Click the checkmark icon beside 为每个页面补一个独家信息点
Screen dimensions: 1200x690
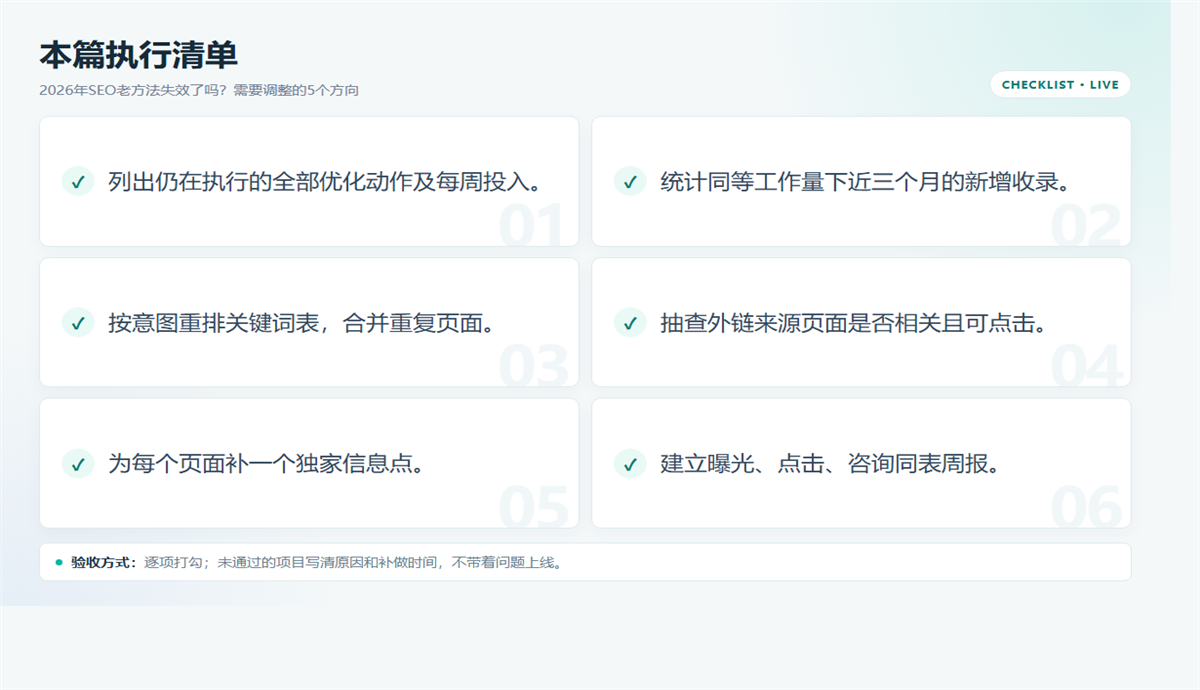point(78,464)
